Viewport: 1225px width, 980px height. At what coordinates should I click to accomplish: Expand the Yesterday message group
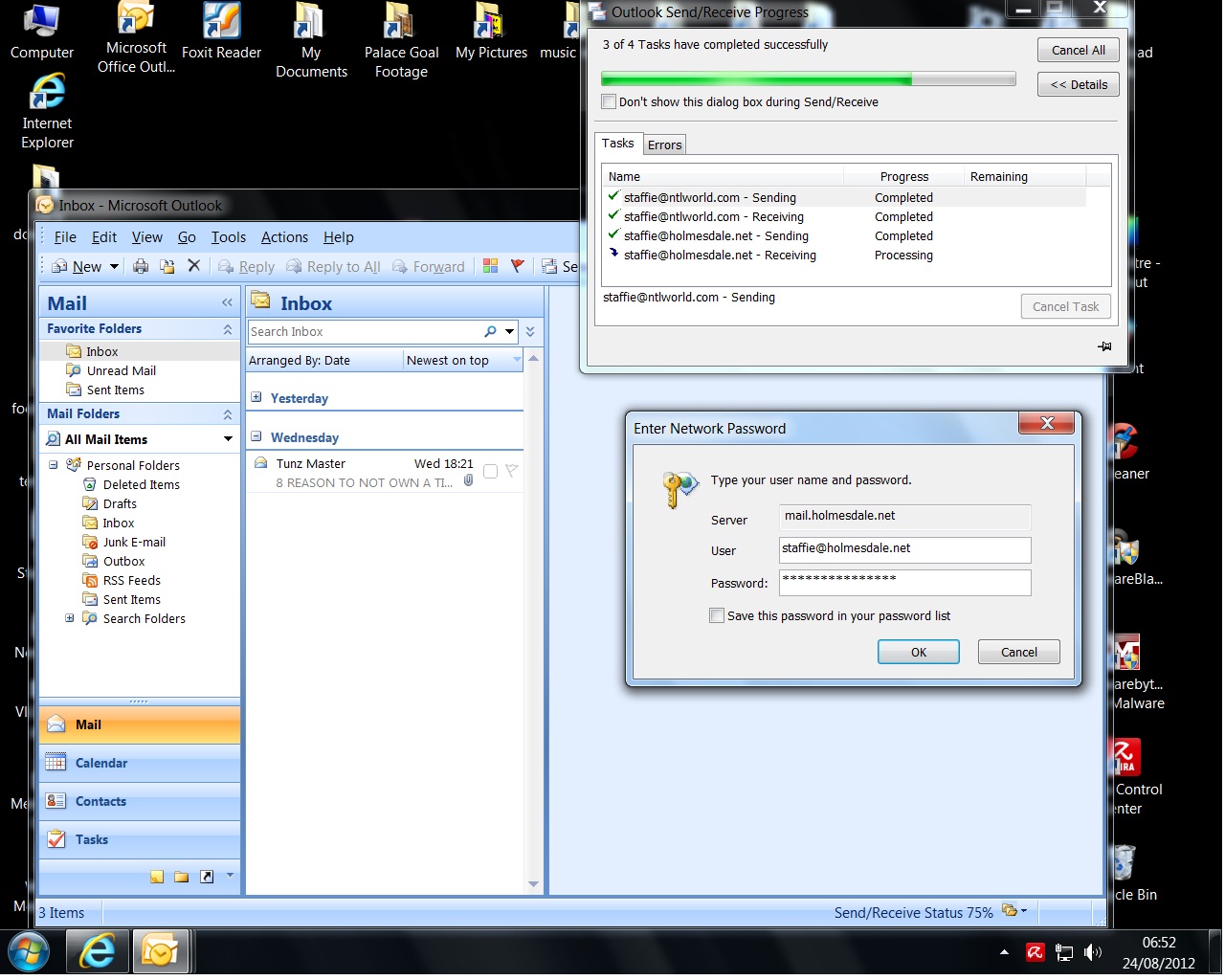pyautogui.click(x=256, y=397)
